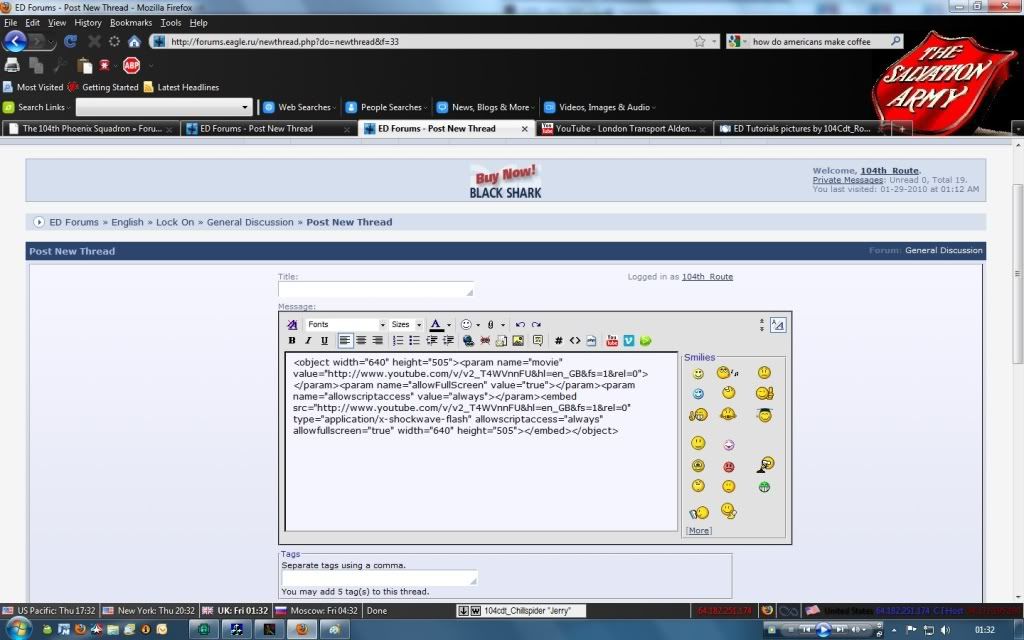Click the insert link globe icon

[468, 341]
